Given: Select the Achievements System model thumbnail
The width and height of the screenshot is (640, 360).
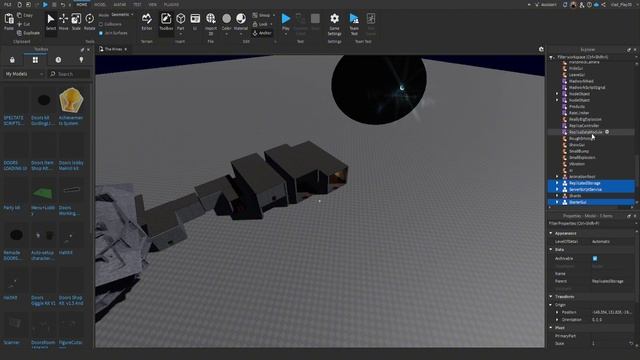Looking at the screenshot, I should point(71,100).
